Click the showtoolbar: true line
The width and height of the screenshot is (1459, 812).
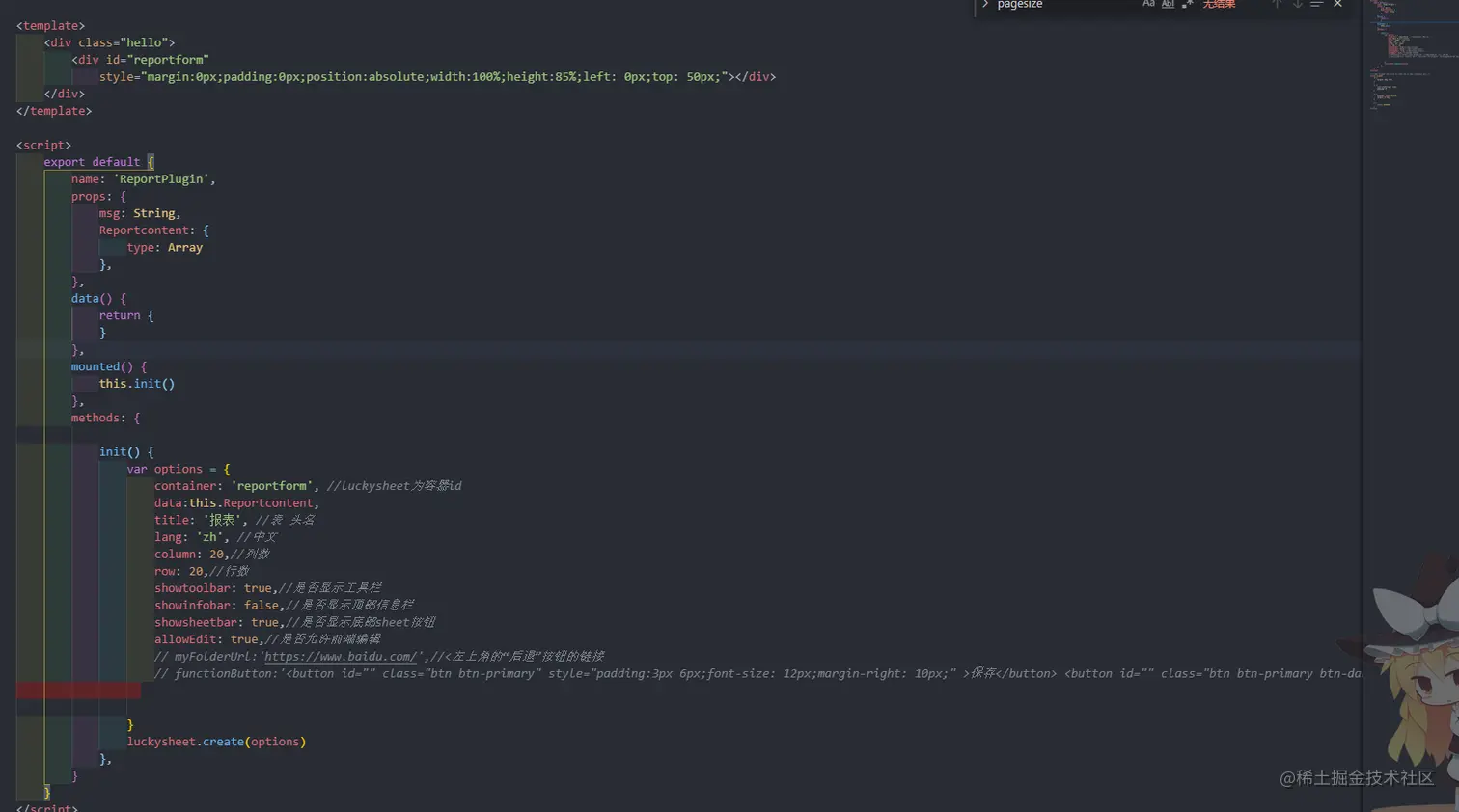point(267,588)
